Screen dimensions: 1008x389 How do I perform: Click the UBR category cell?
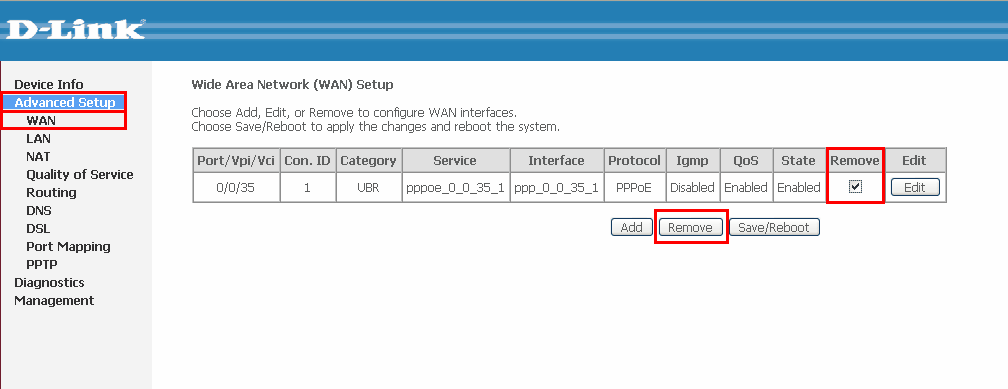coord(368,188)
